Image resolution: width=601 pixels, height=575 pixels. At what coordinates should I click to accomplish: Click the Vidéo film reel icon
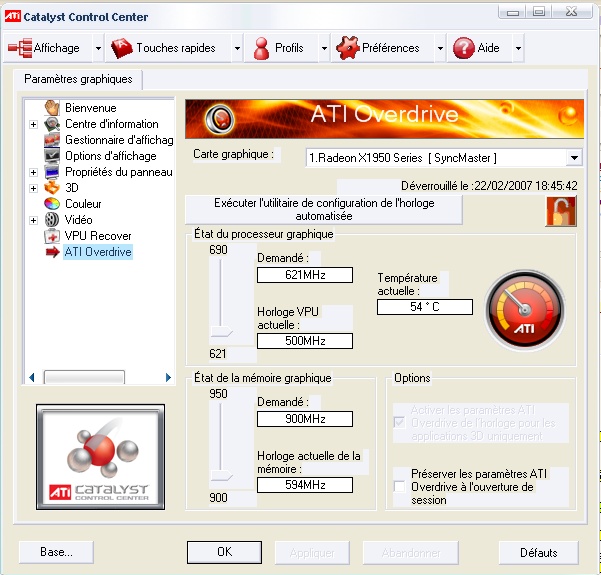coord(52,220)
